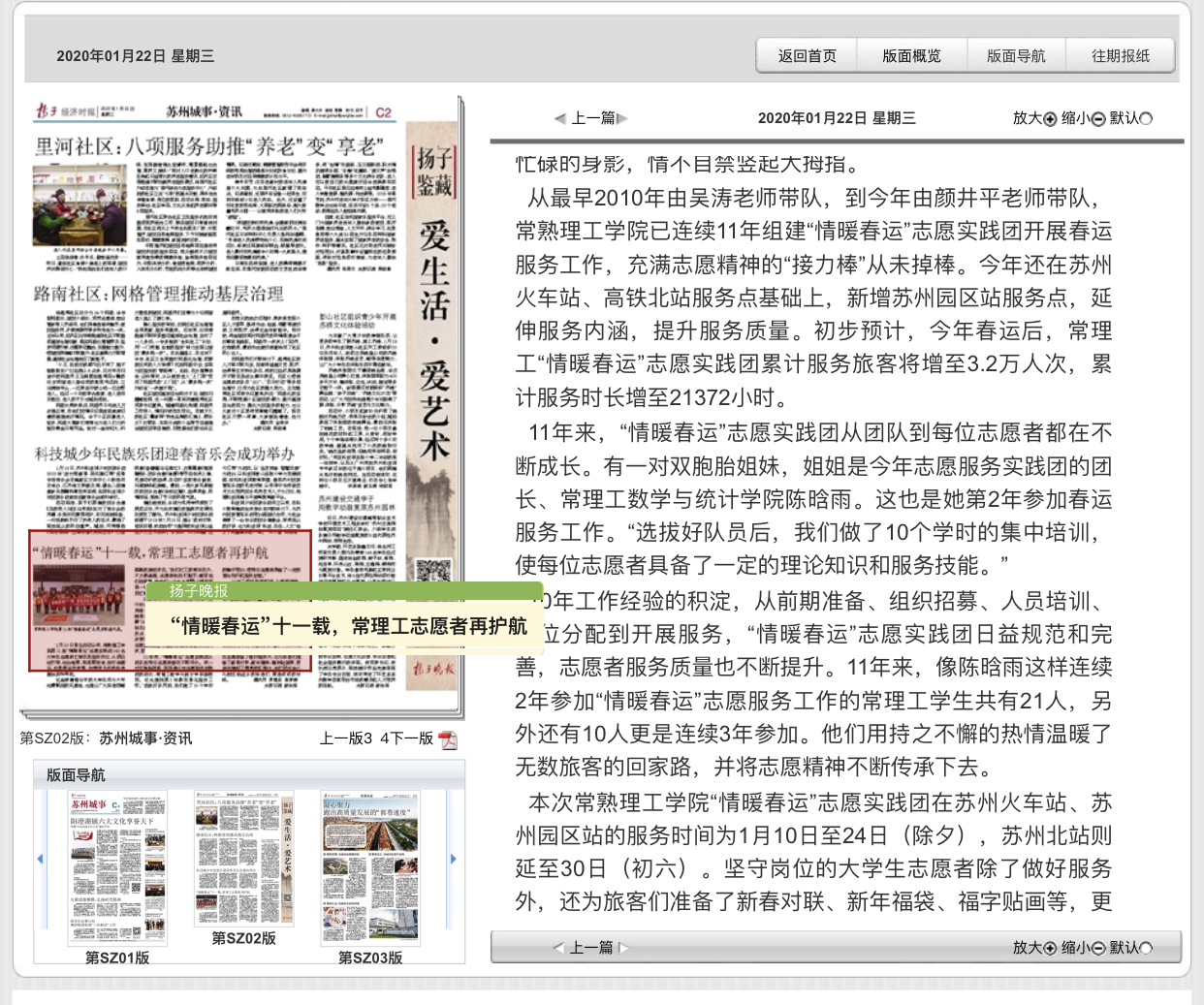Image resolution: width=1204 pixels, height=1005 pixels.
Task: Click the top zoom-out minus icon
Action: (1098, 119)
